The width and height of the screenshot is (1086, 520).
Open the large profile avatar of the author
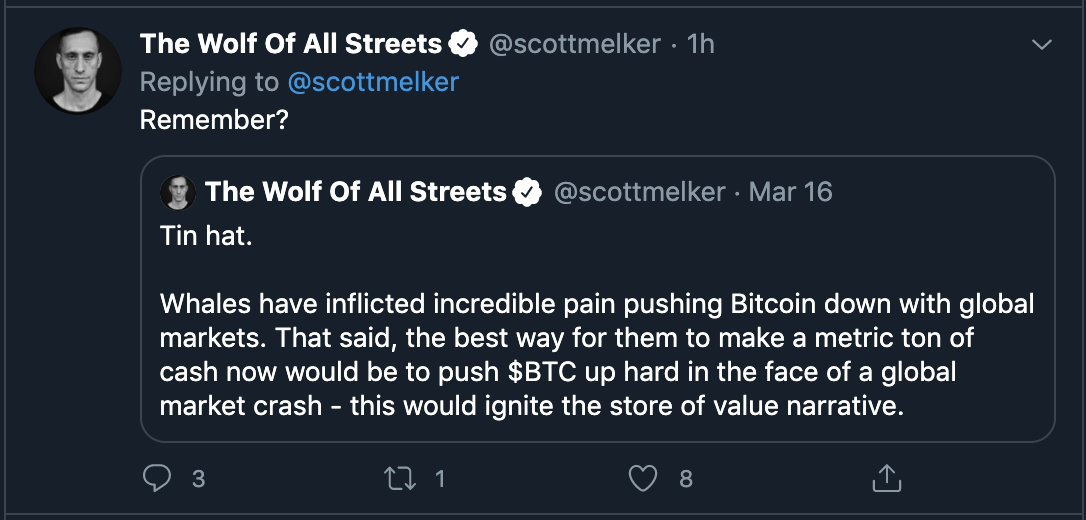[78, 71]
